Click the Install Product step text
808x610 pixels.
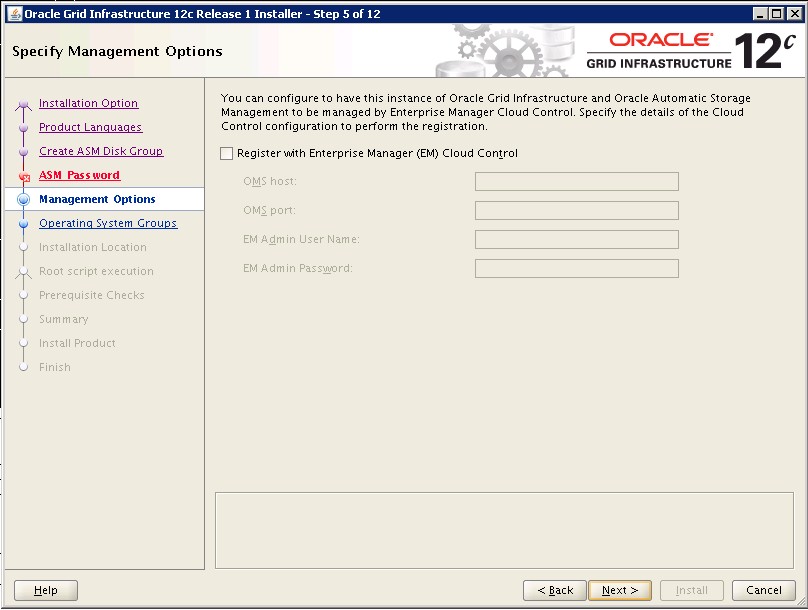pyautogui.click(x=77, y=343)
